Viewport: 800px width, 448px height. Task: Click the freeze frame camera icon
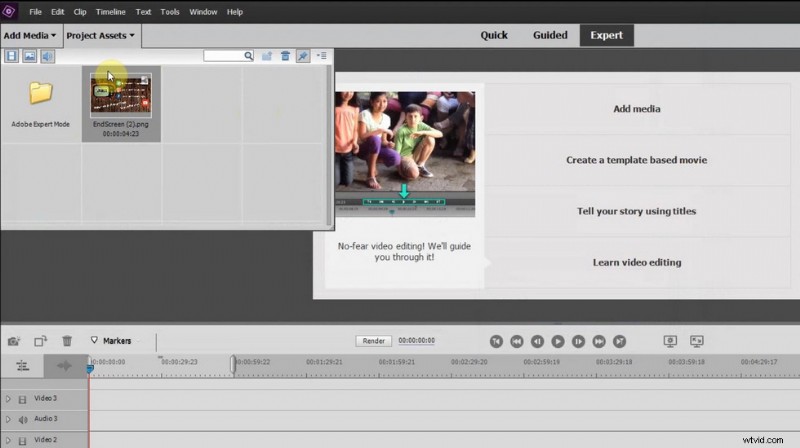point(14,341)
